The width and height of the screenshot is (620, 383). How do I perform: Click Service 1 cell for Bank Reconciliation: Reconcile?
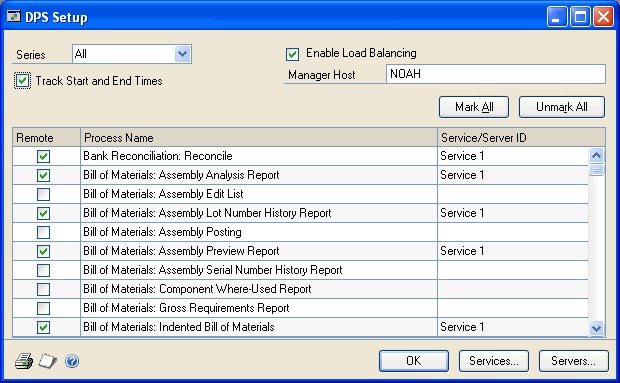point(513,156)
